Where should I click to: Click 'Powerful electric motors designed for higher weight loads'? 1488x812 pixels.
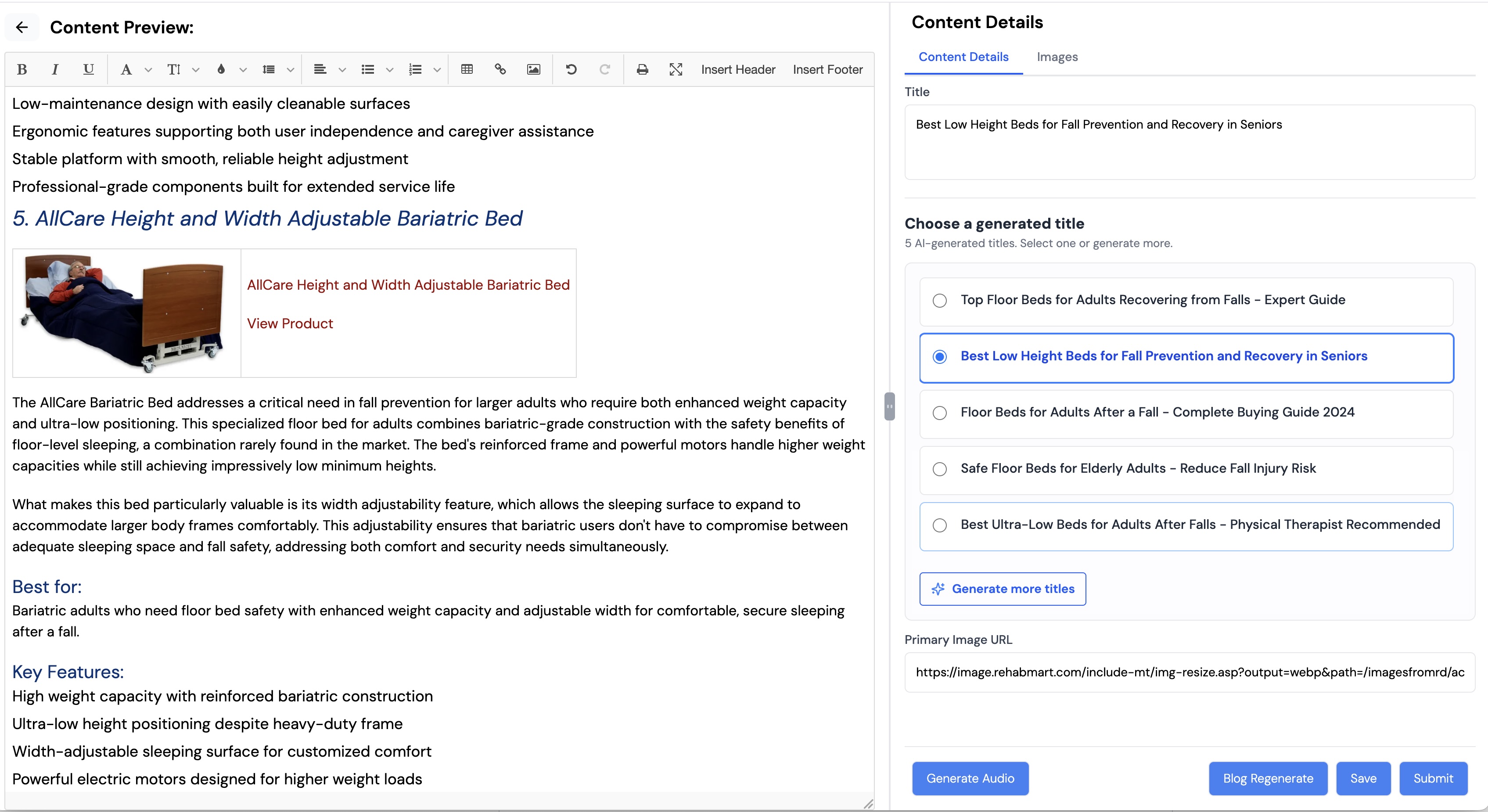click(217, 779)
